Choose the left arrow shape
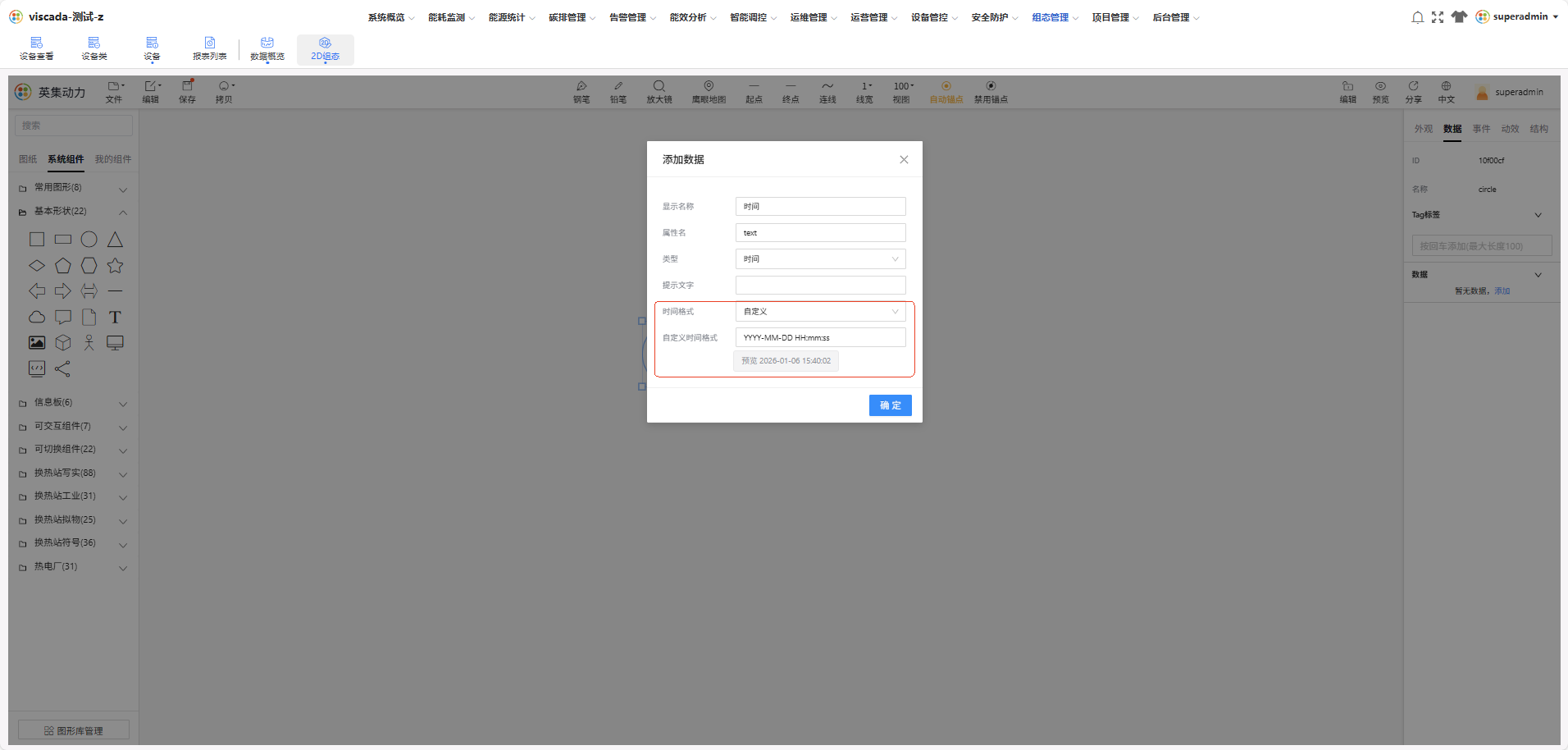Viewport: 1568px width, 750px height. coord(37,291)
